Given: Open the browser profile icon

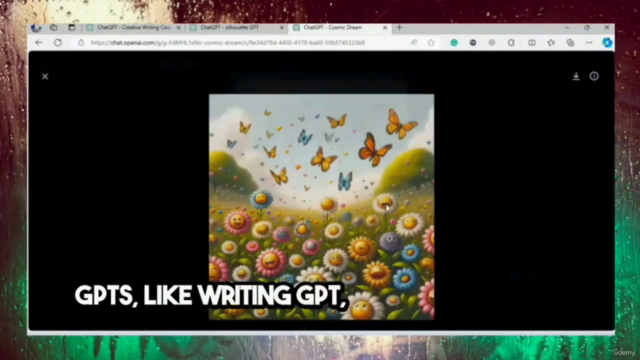Looking at the screenshot, I should (x=36, y=27).
